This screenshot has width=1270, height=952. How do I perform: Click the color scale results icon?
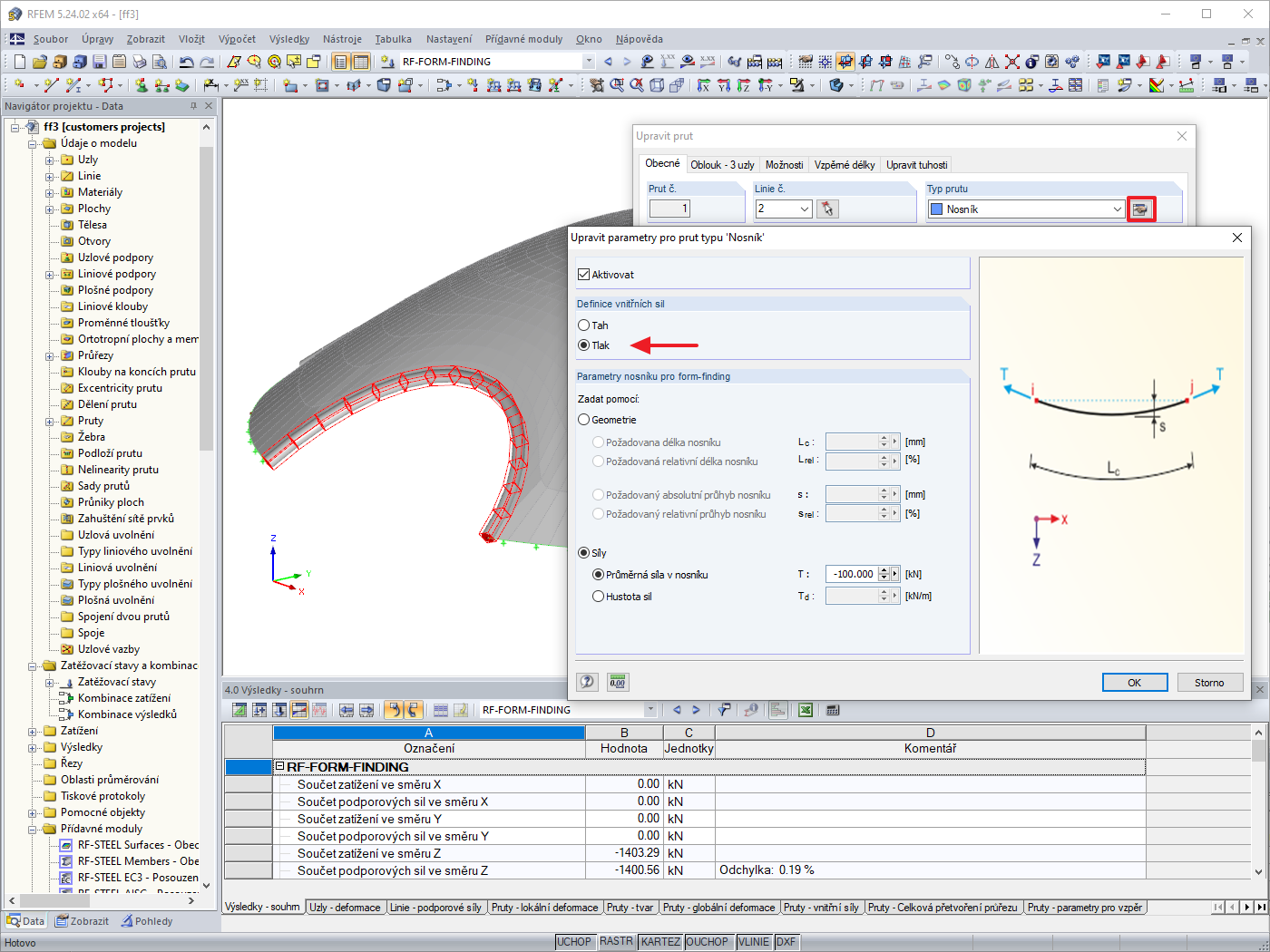tap(1157, 85)
